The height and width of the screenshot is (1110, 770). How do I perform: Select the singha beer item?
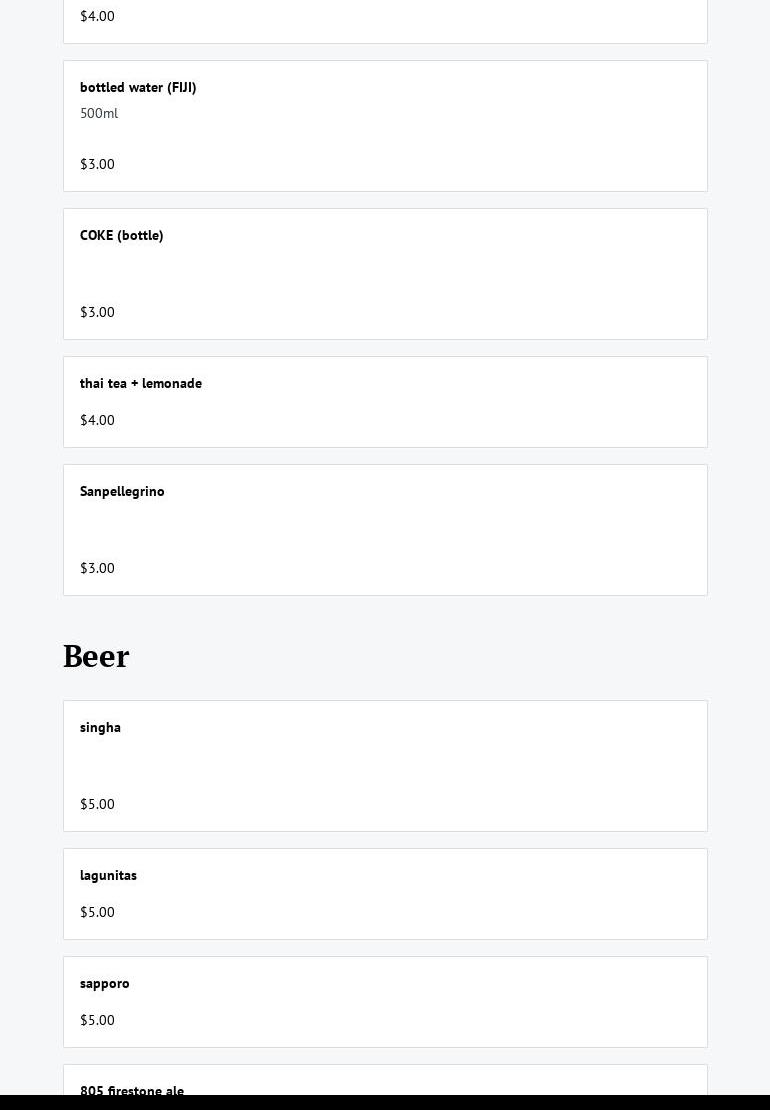[x=385, y=766]
